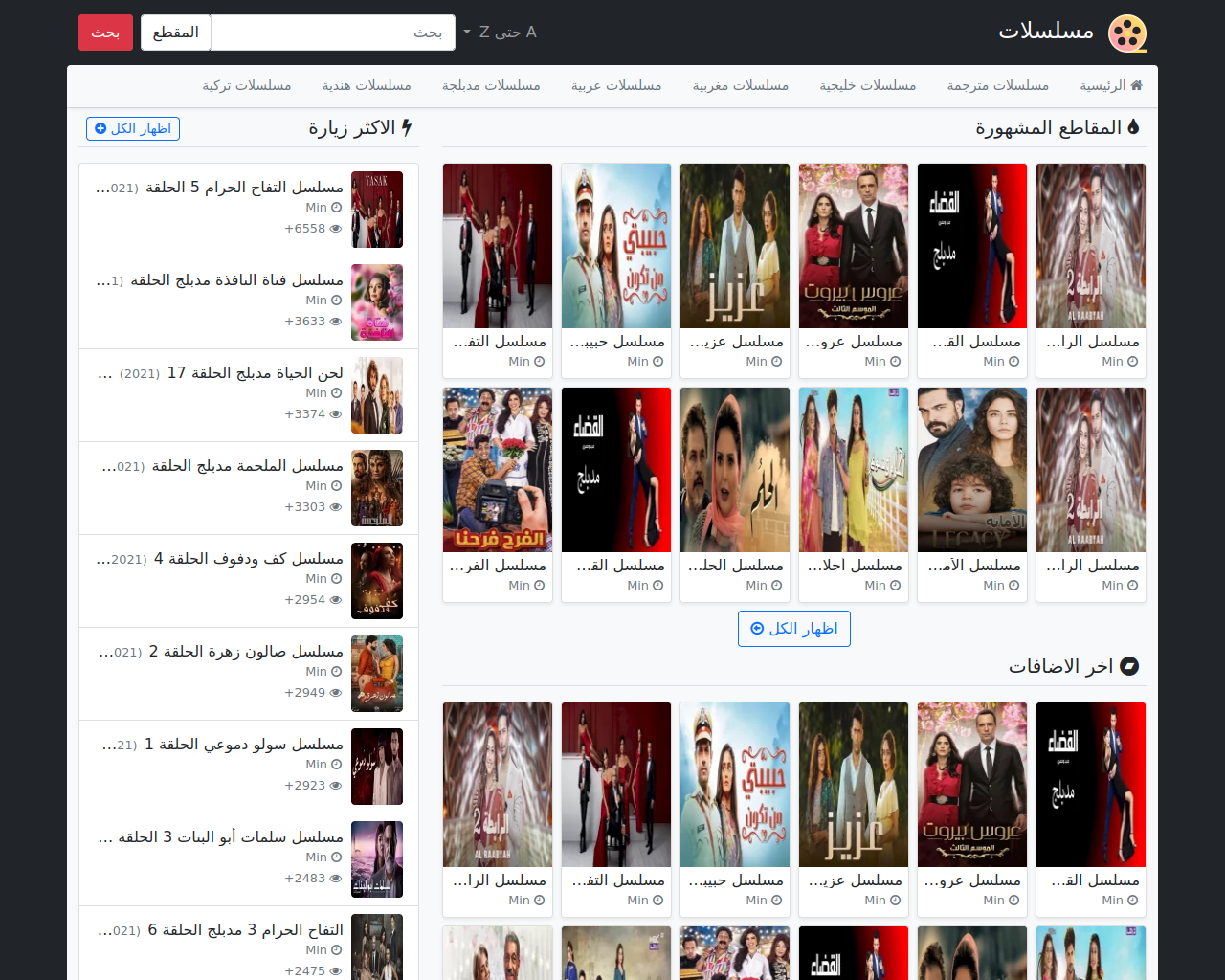This screenshot has height=980, width=1225.
Task: Open التفاح الحرام 5 sidebar thumbnail
Action: pos(377,210)
